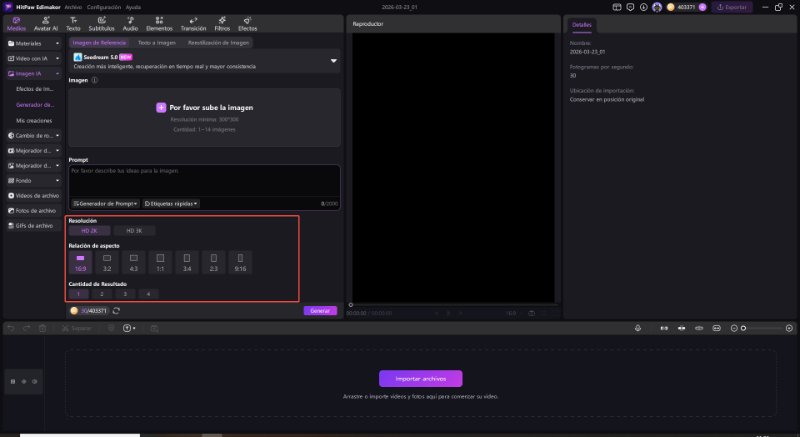The height and width of the screenshot is (437, 800).
Task: Click the gold coin credits icon in title bar
Action: point(671,7)
